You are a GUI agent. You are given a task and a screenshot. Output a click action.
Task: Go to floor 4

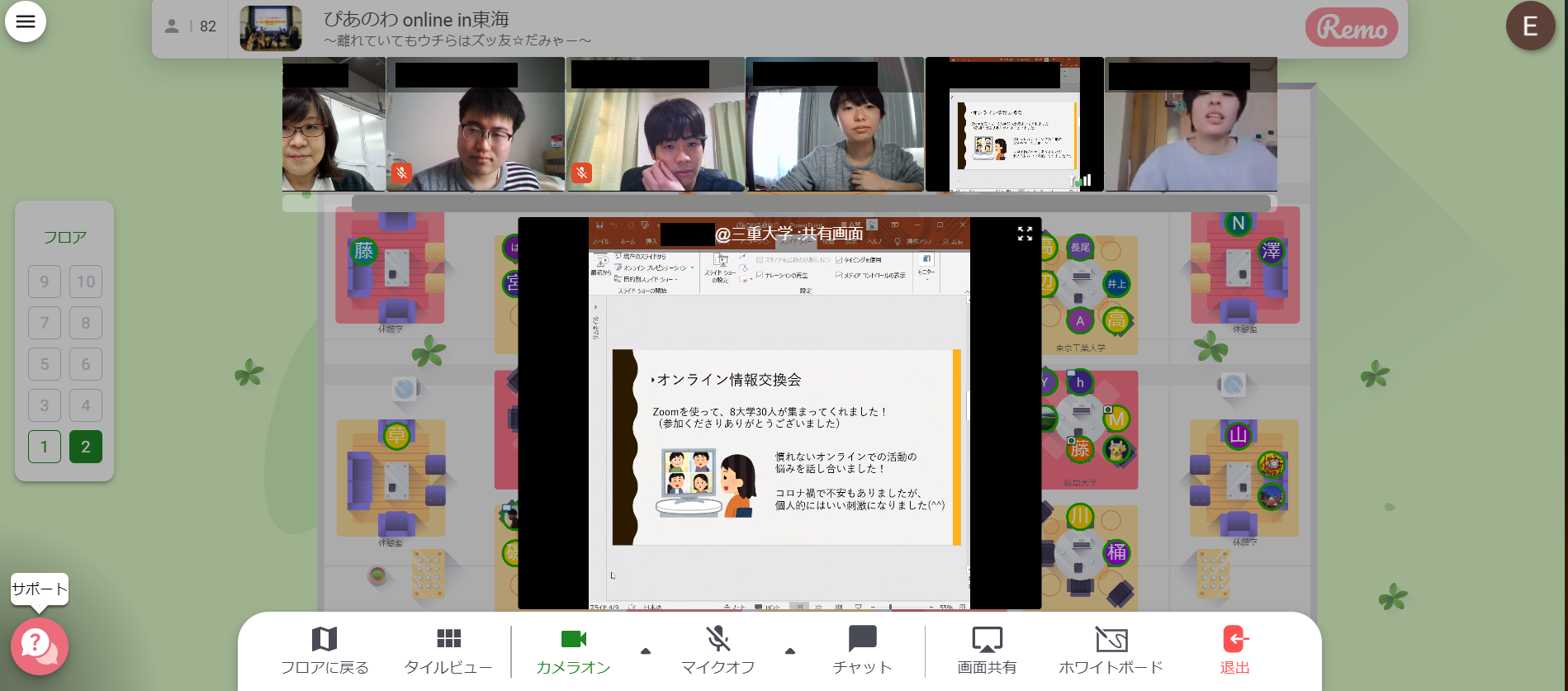point(86,405)
